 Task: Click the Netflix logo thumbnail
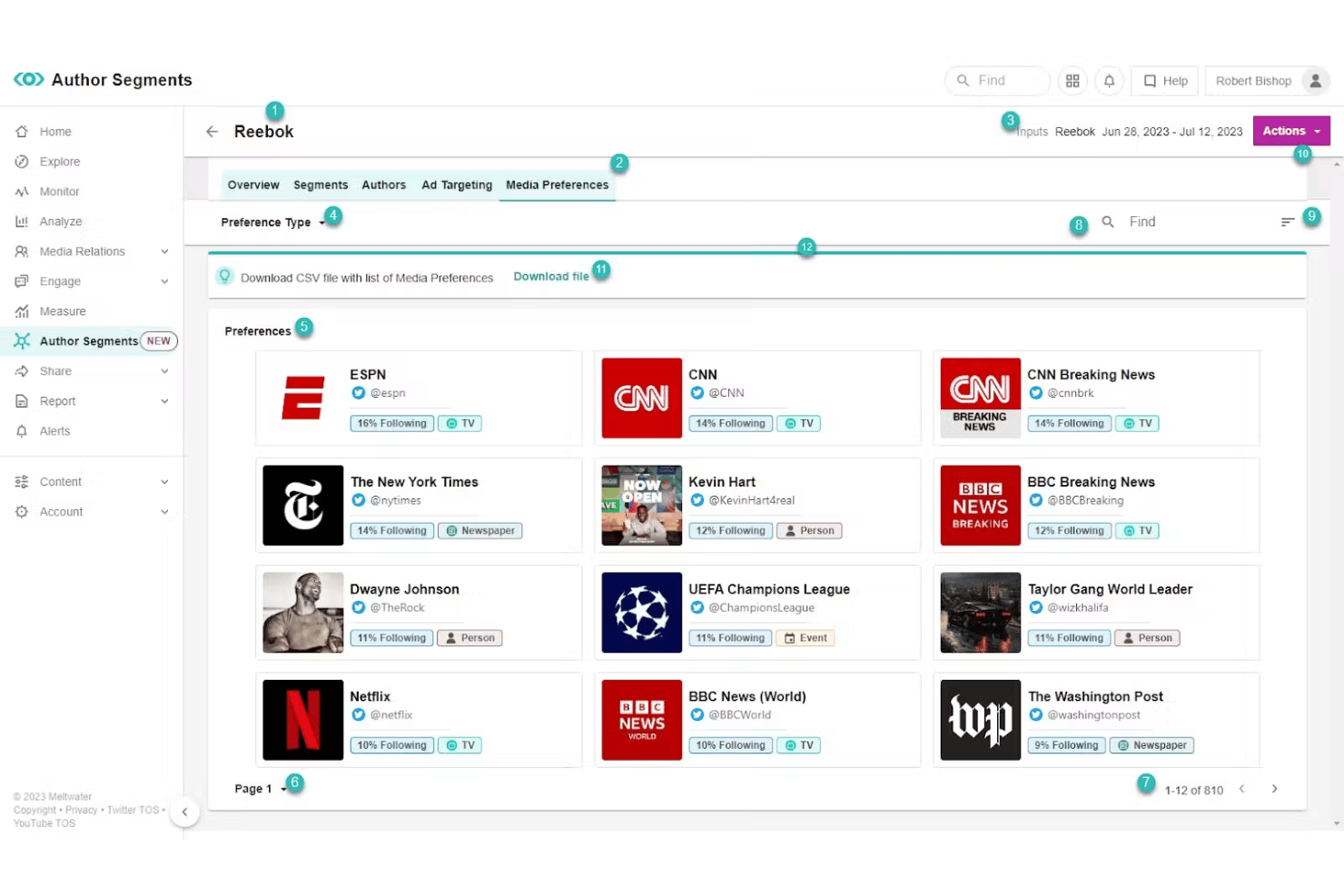pyautogui.click(x=302, y=720)
